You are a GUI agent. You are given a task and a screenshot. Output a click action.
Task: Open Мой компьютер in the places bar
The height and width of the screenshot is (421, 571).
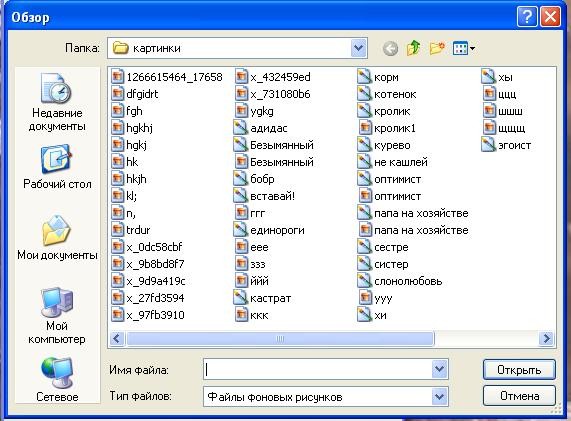pyautogui.click(x=57, y=315)
